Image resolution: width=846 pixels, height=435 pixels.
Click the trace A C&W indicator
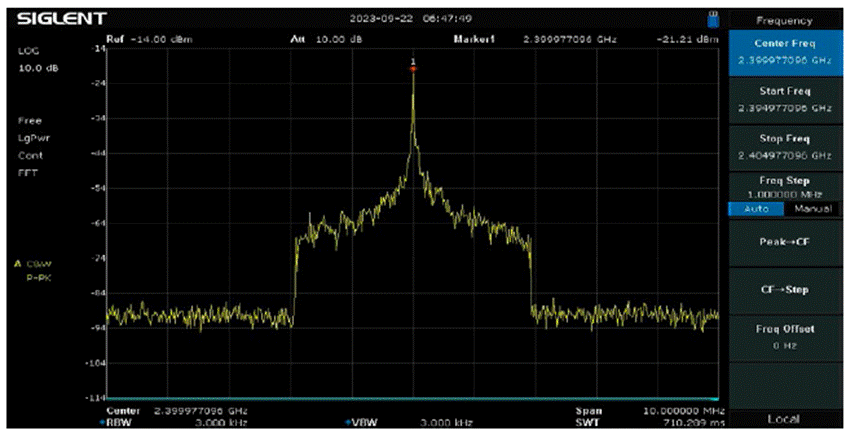[33, 263]
